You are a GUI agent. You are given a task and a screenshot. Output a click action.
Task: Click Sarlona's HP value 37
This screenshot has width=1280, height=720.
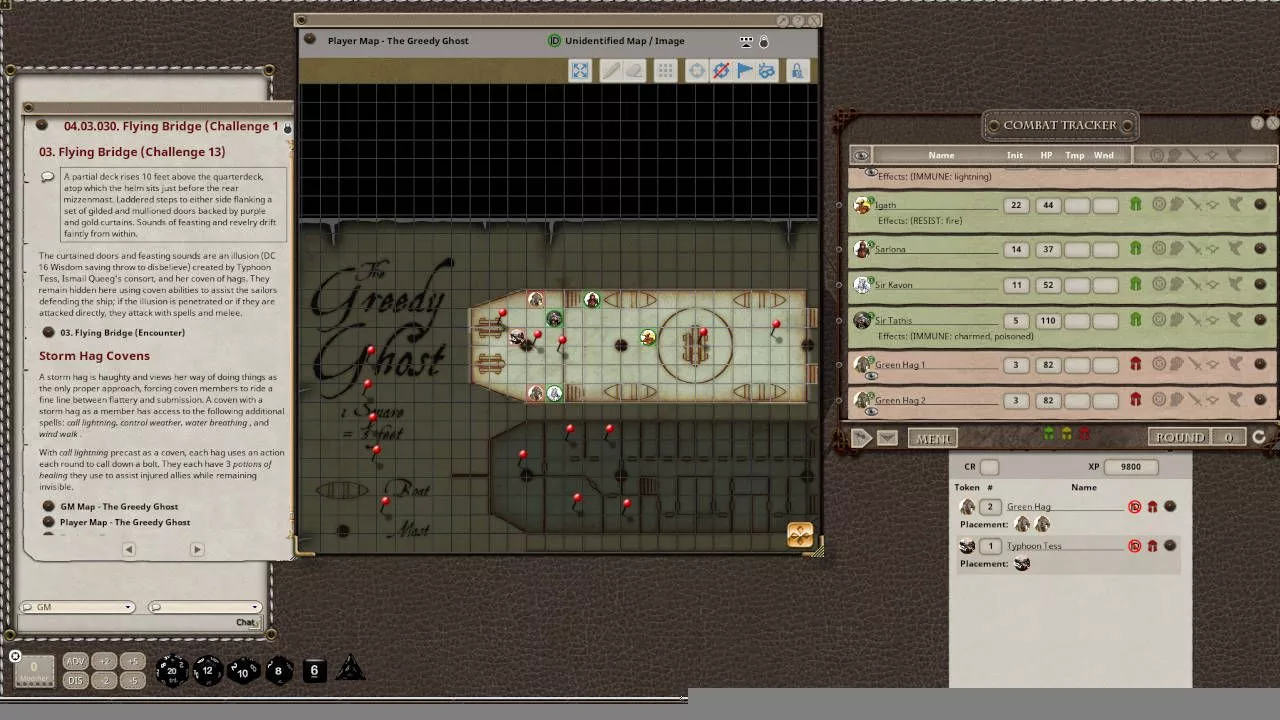pyautogui.click(x=1047, y=249)
